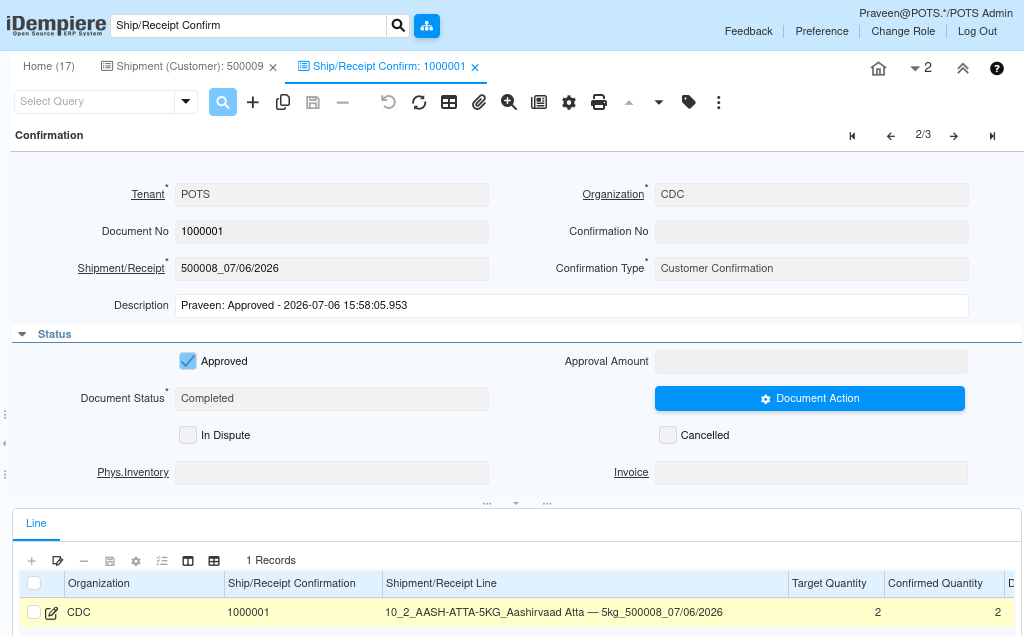Click the Document No field

(x=332, y=232)
